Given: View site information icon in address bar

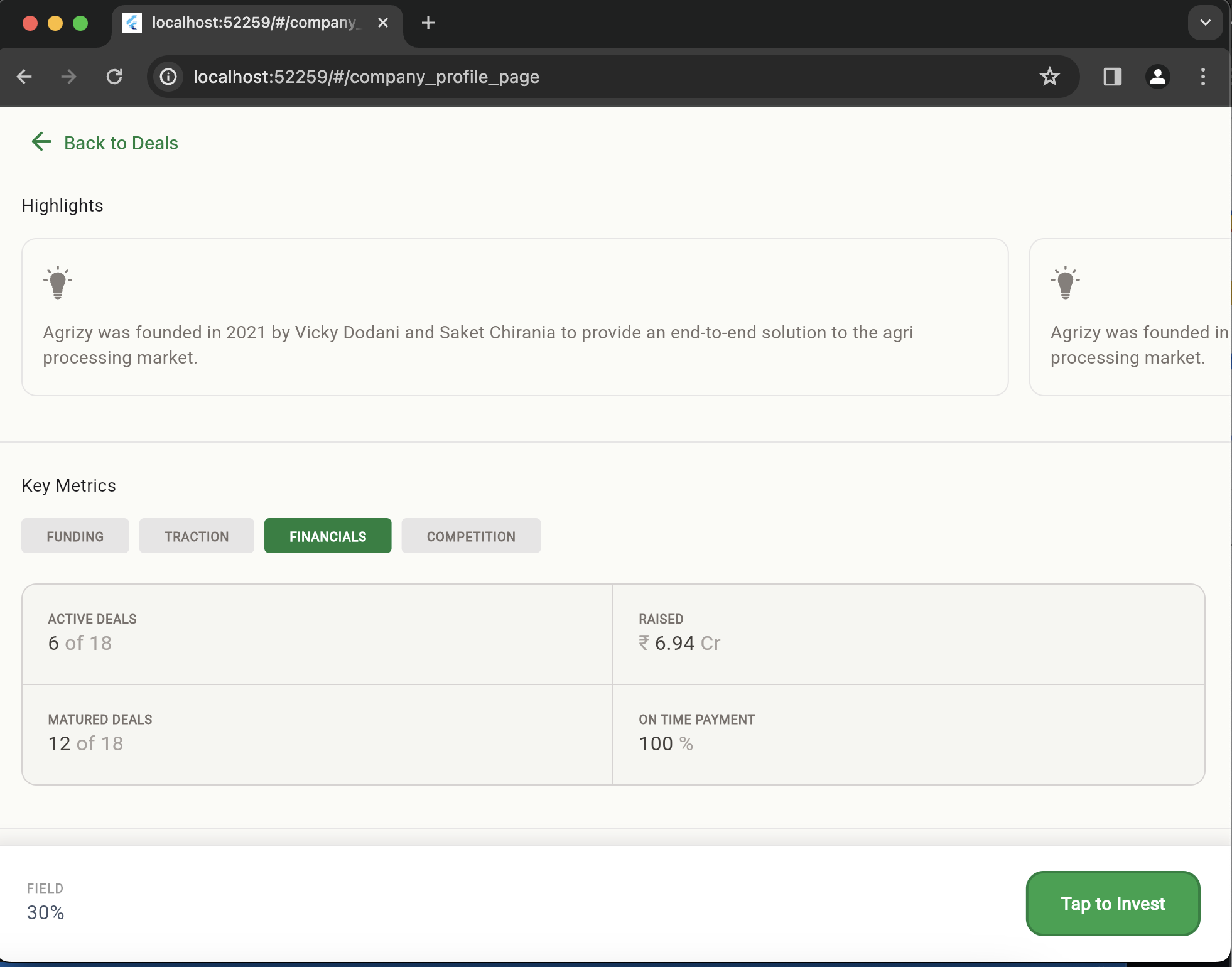Looking at the screenshot, I should [x=168, y=77].
